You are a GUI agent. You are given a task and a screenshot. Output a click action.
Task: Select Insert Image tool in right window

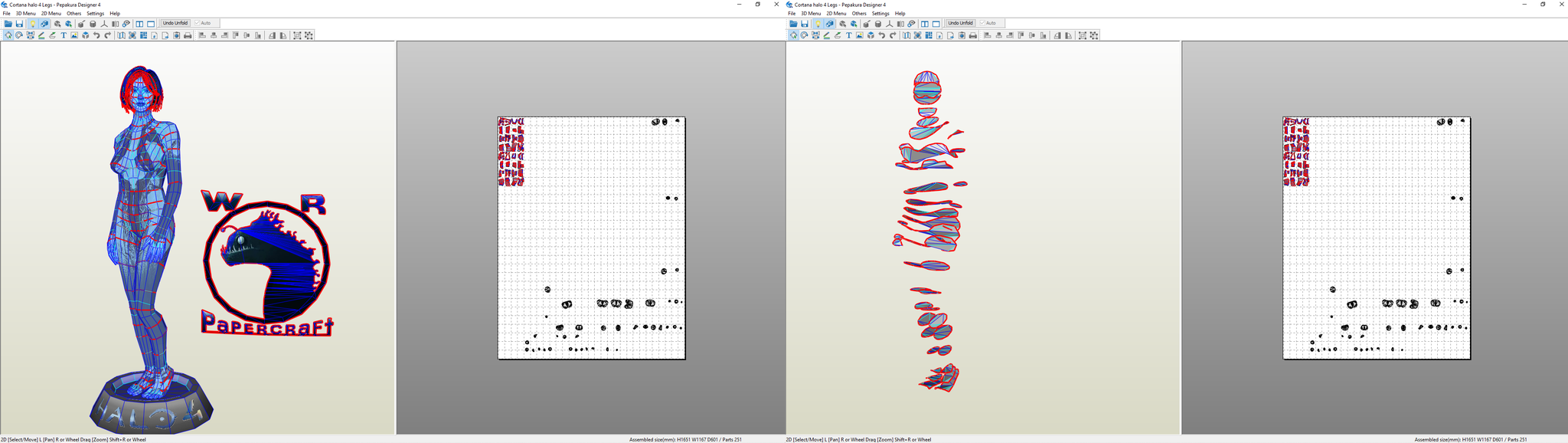(x=860, y=35)
